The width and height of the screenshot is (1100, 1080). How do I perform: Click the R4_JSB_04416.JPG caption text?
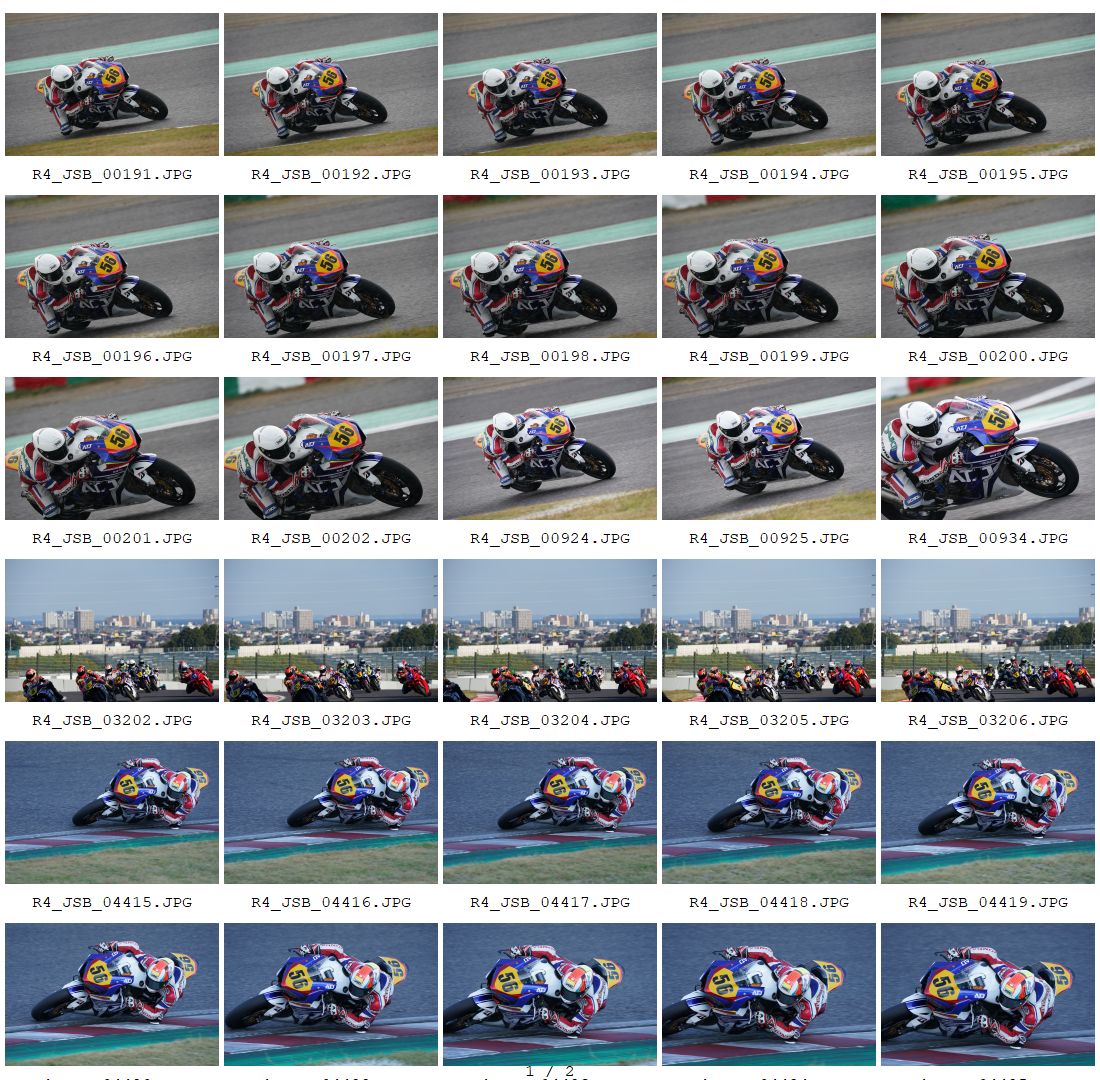point(331,902)
